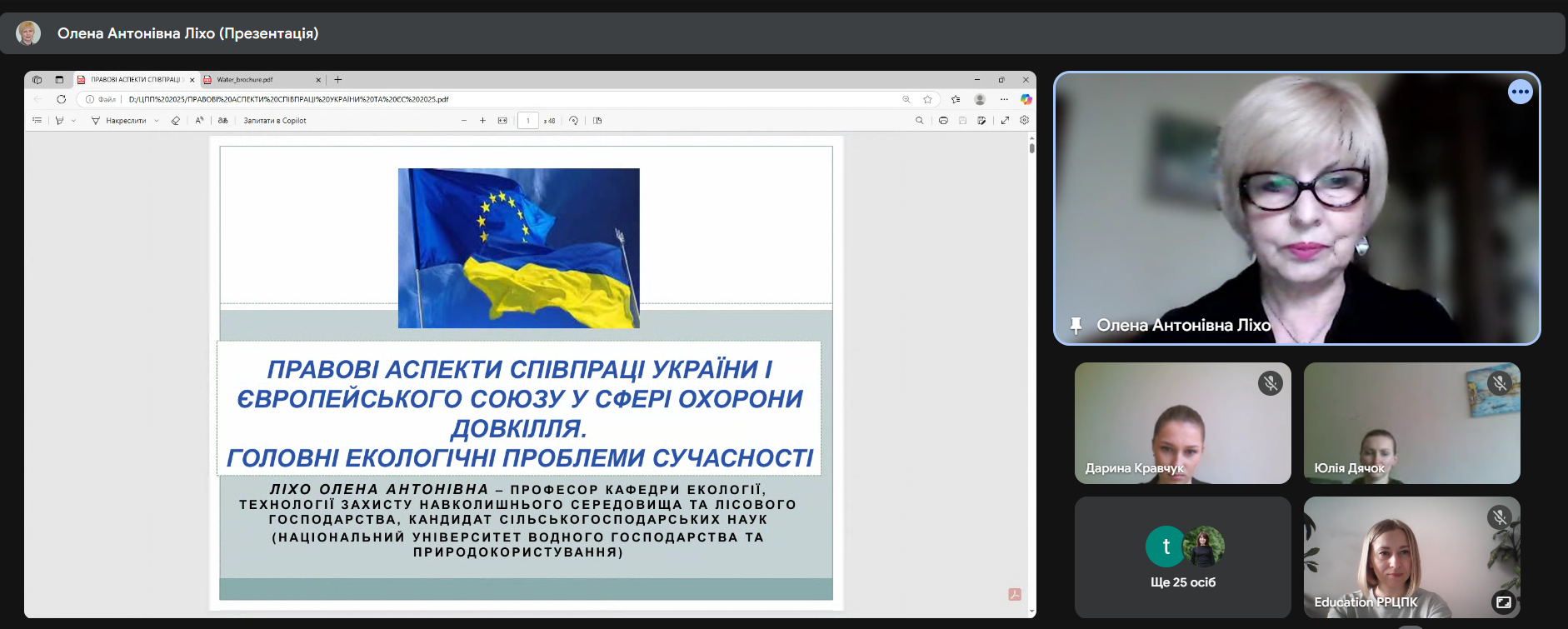The image size is (1568, 629).
Task: Toggle PDF full screen mode
Action: pyautogui.click(x=1005, y=121)
